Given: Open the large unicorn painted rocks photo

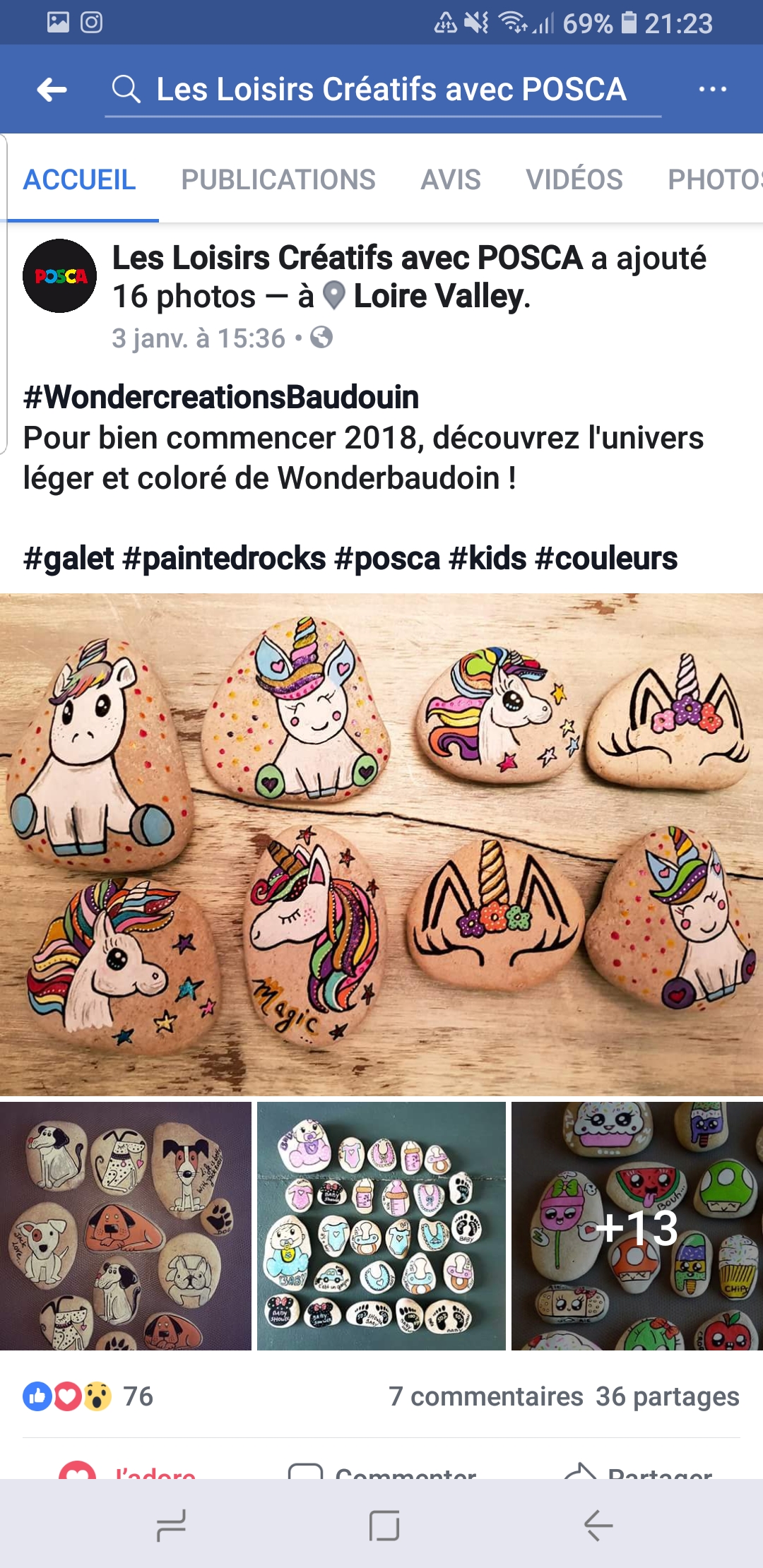Looking at the screenshot, I should pyautogui.click(x=381, y=845).
